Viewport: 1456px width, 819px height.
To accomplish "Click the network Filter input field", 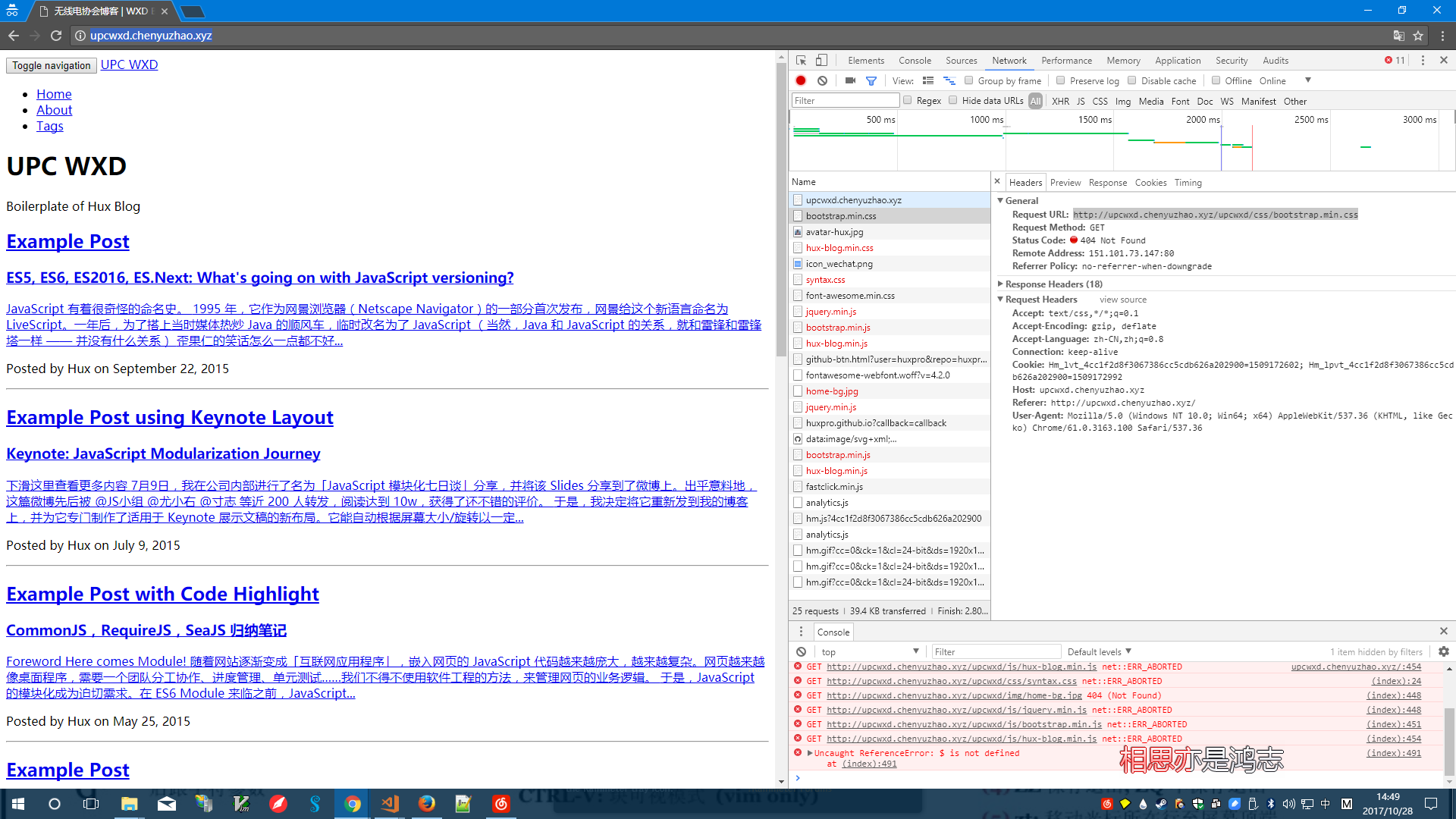I will click(846, 100).
